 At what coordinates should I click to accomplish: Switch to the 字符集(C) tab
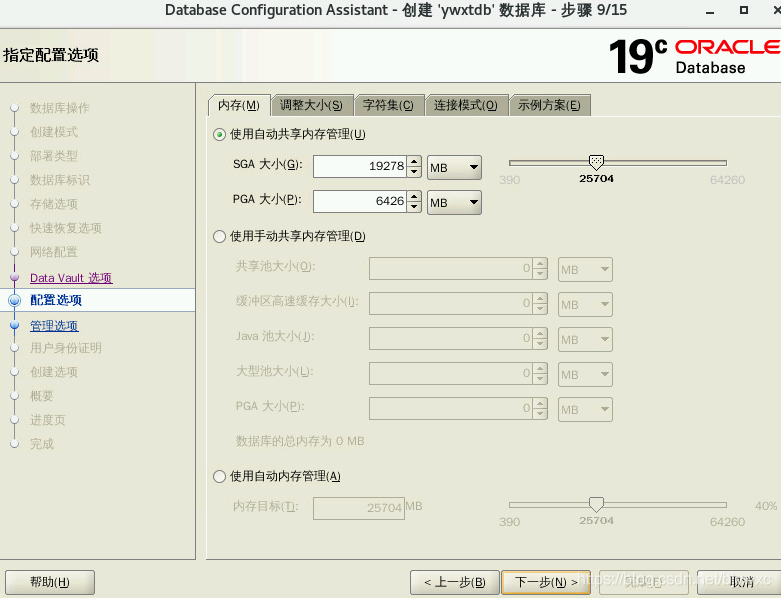tap(389, 105)
